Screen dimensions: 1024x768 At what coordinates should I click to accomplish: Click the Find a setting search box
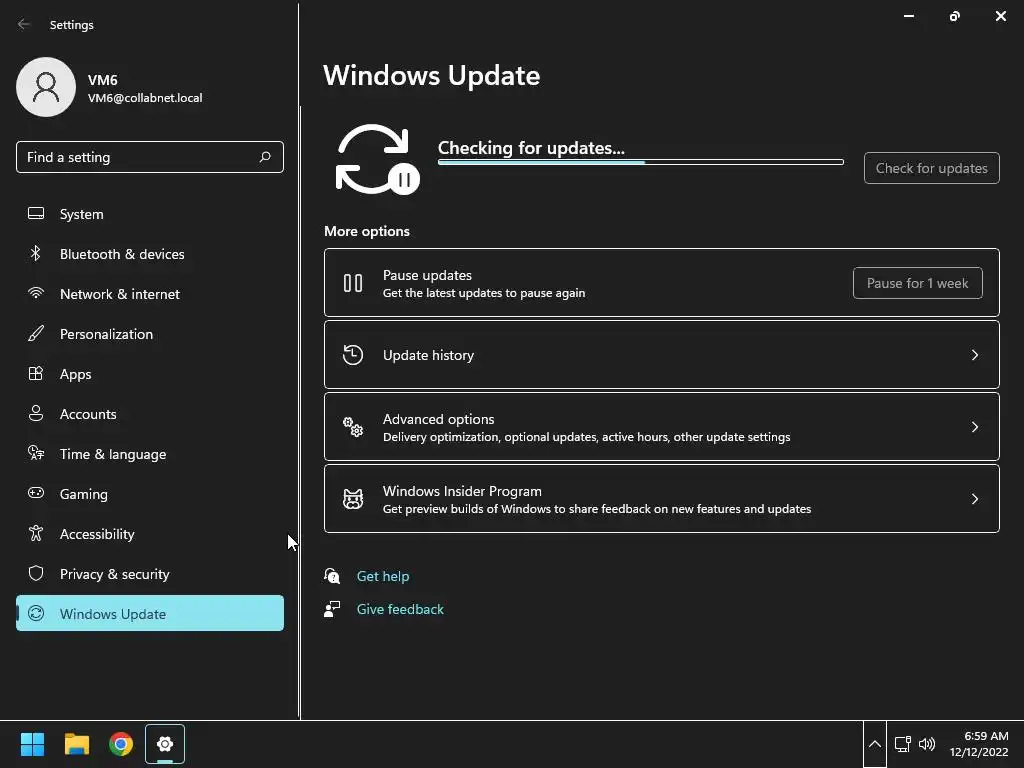(x=150, y=157)
